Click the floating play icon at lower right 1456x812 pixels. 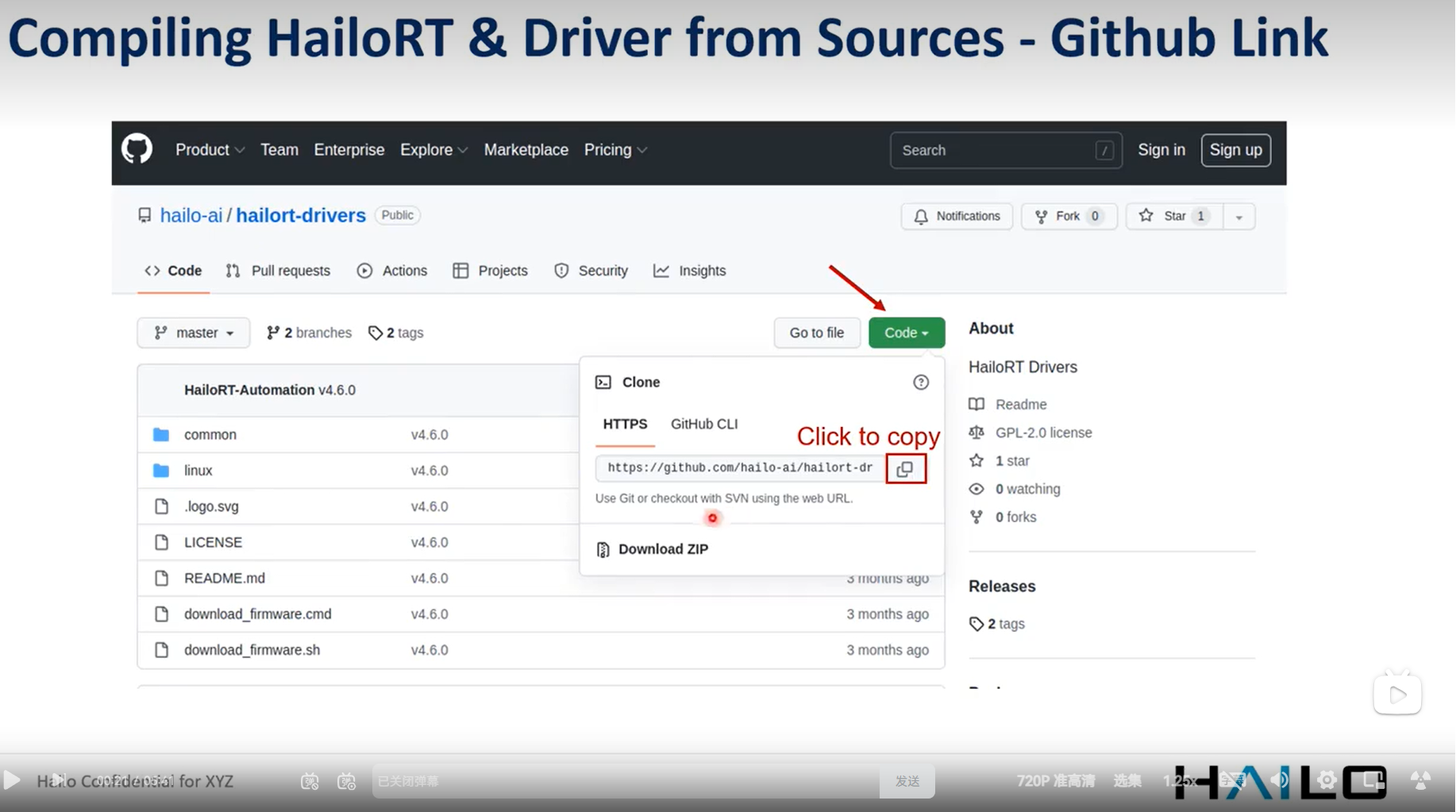(x=1397, y=695)
